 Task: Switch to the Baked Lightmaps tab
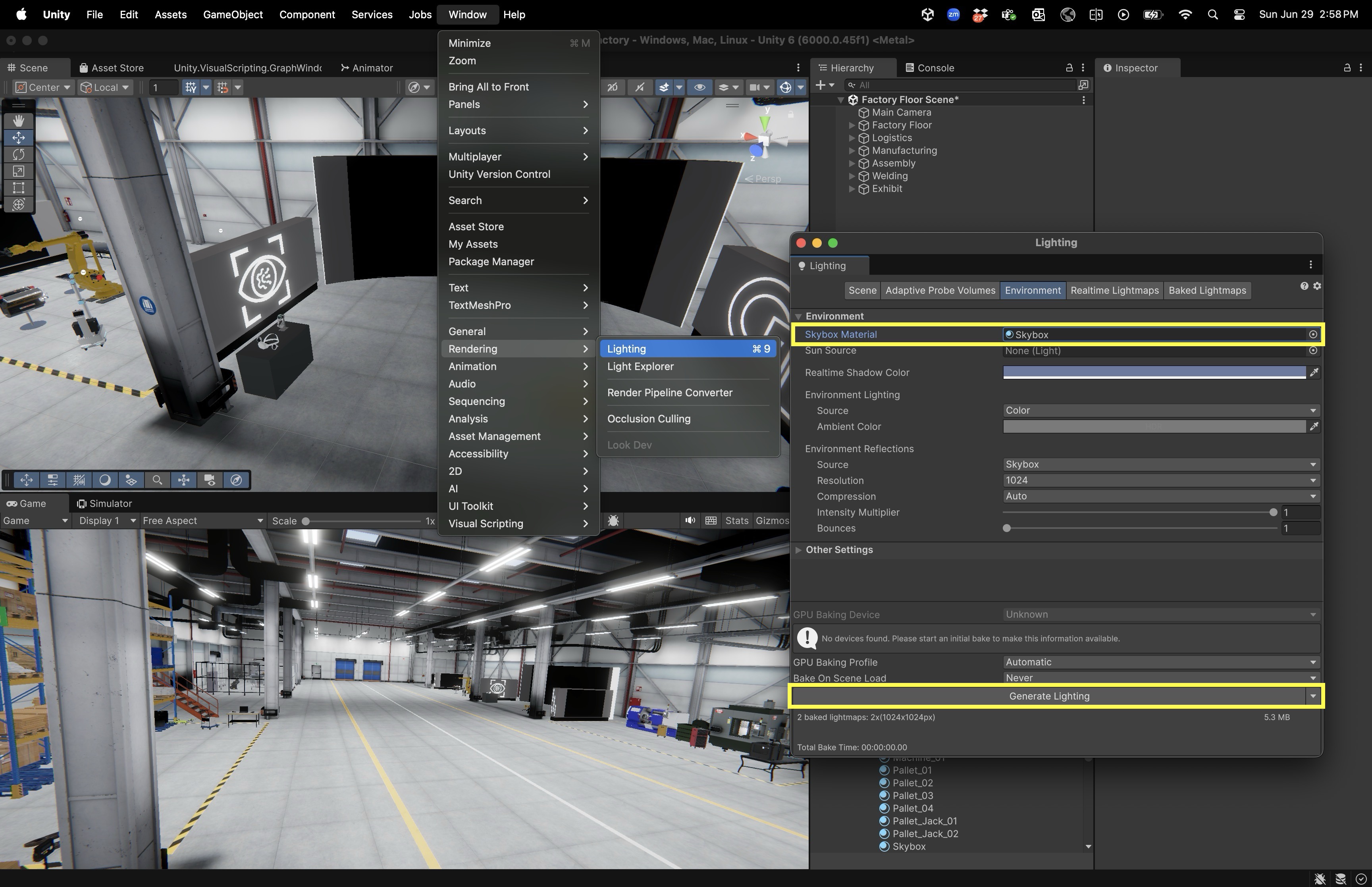pyautogui.click(x=1207, y=290)
